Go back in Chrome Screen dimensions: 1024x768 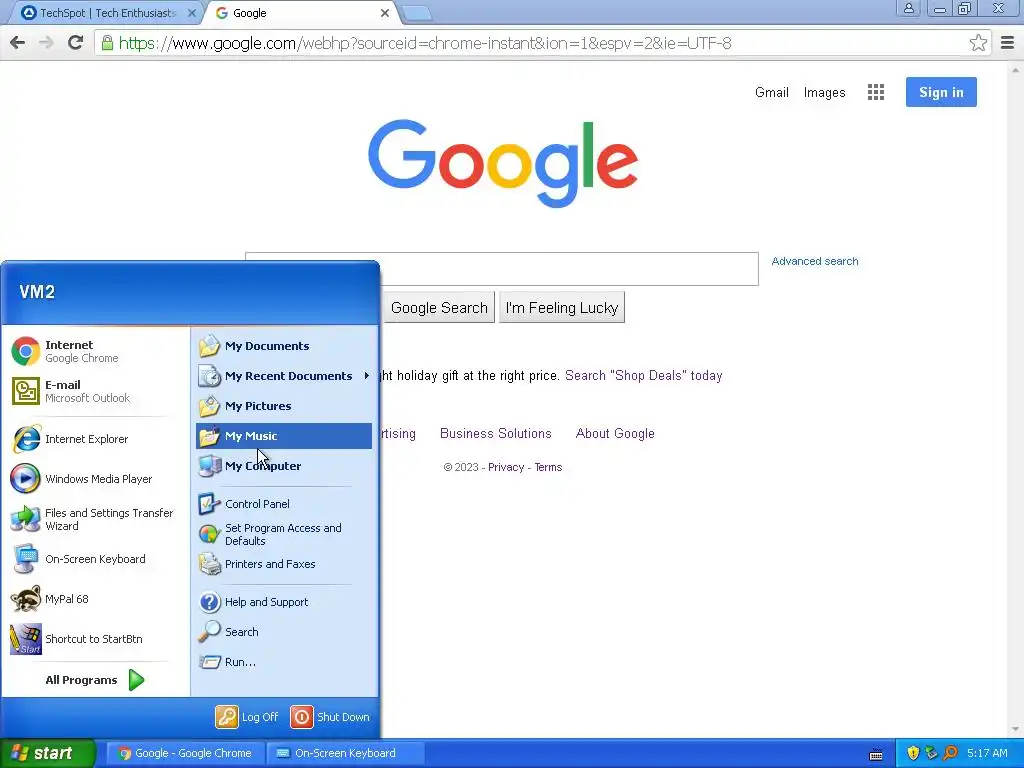(x=18, y=43)
